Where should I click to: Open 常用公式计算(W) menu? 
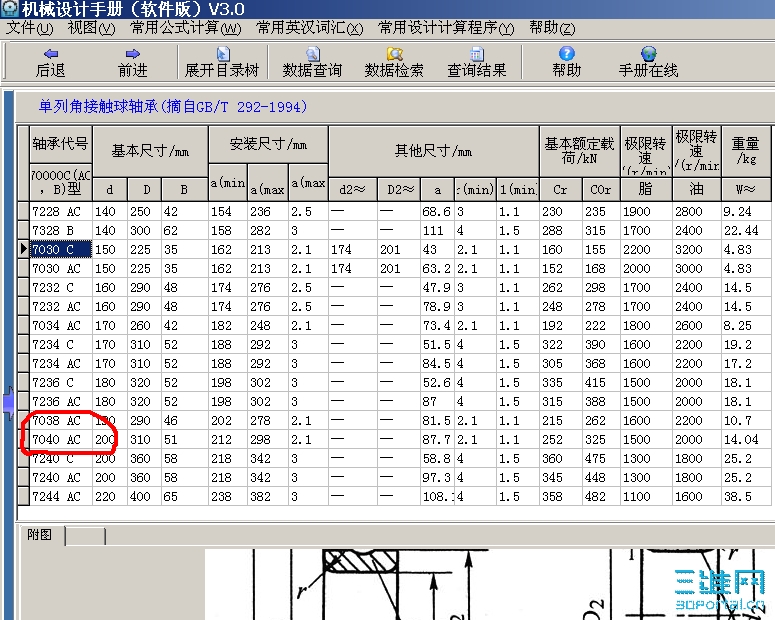coord(186,28)
